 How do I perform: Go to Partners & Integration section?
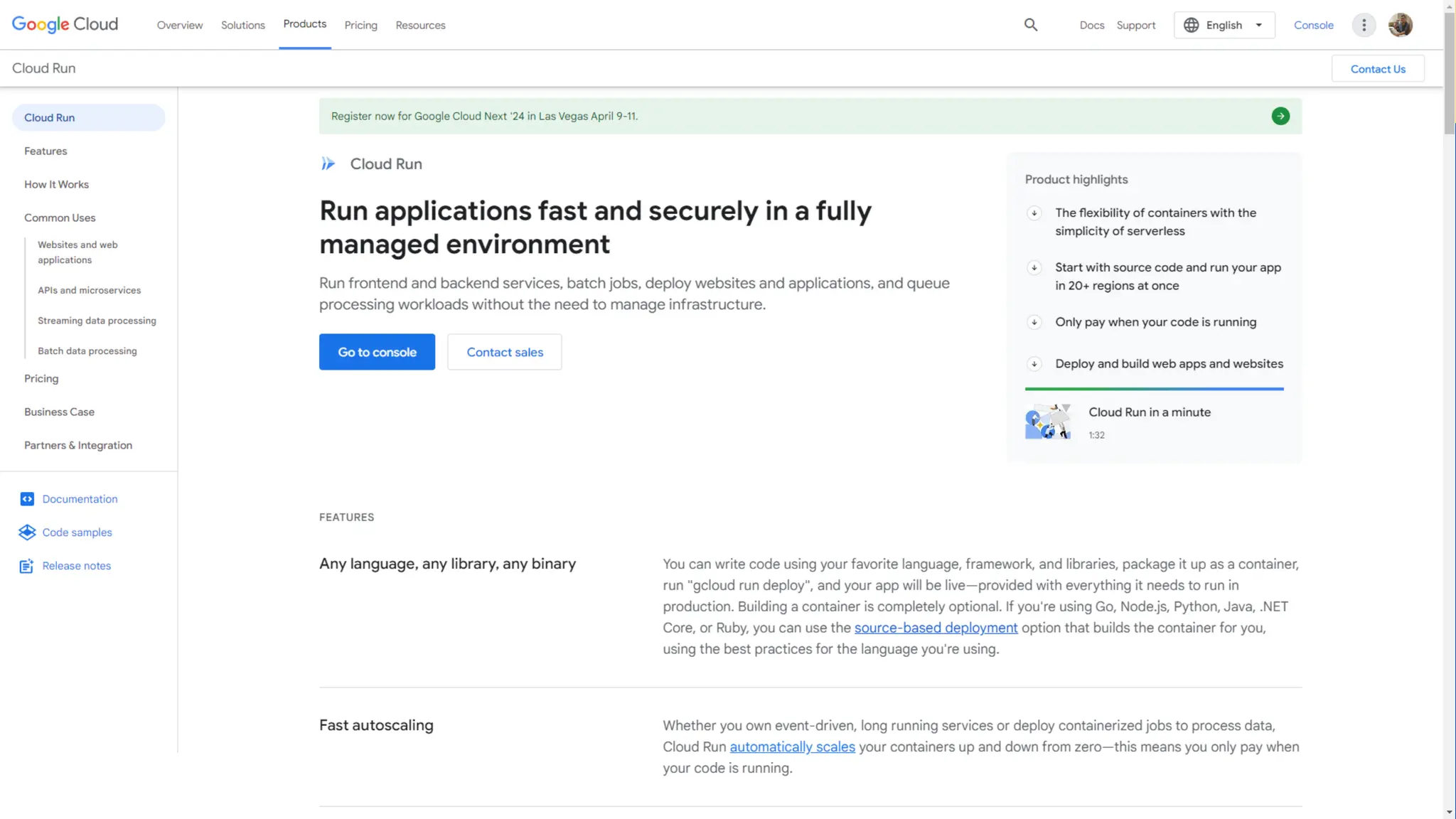point(78,445)
